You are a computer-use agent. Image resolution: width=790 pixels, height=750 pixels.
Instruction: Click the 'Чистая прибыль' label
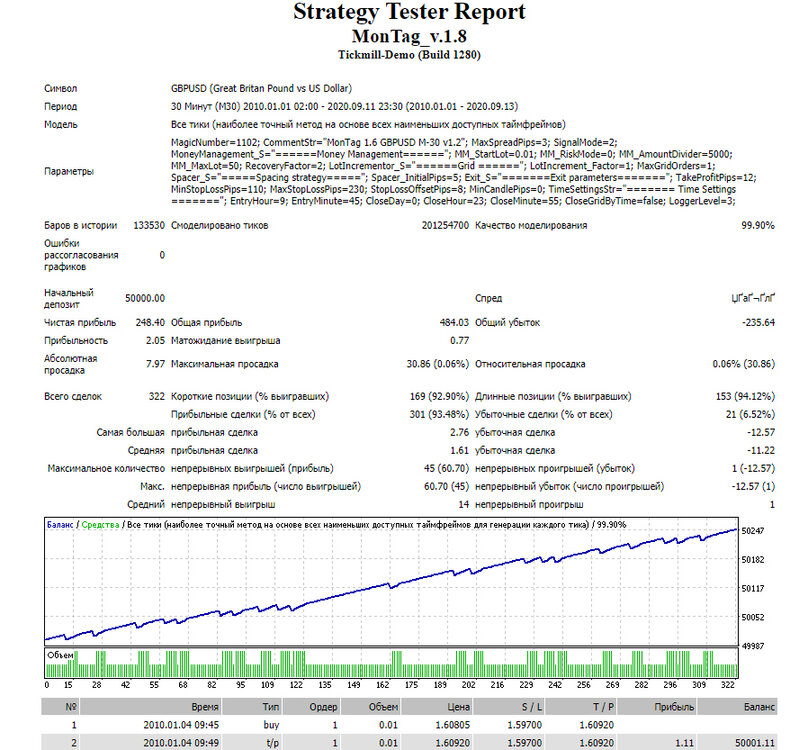(80, 323)
